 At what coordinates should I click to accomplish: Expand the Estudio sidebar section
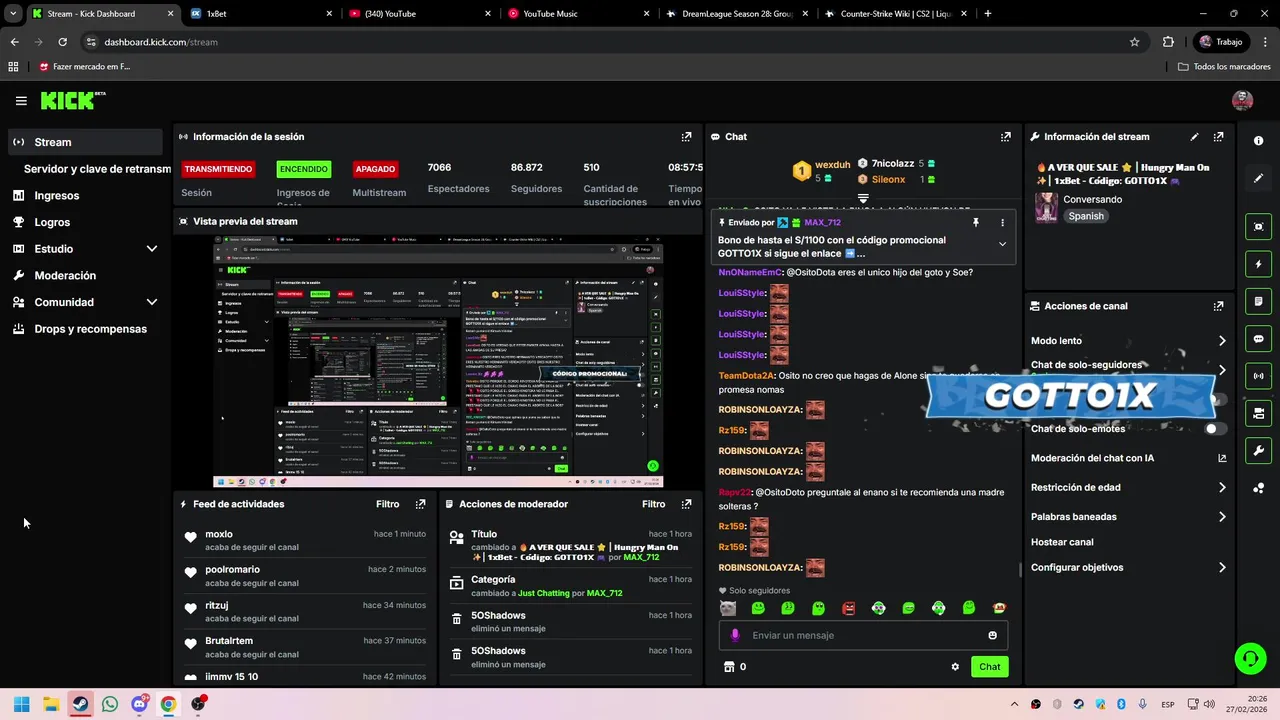click(152, 249)
